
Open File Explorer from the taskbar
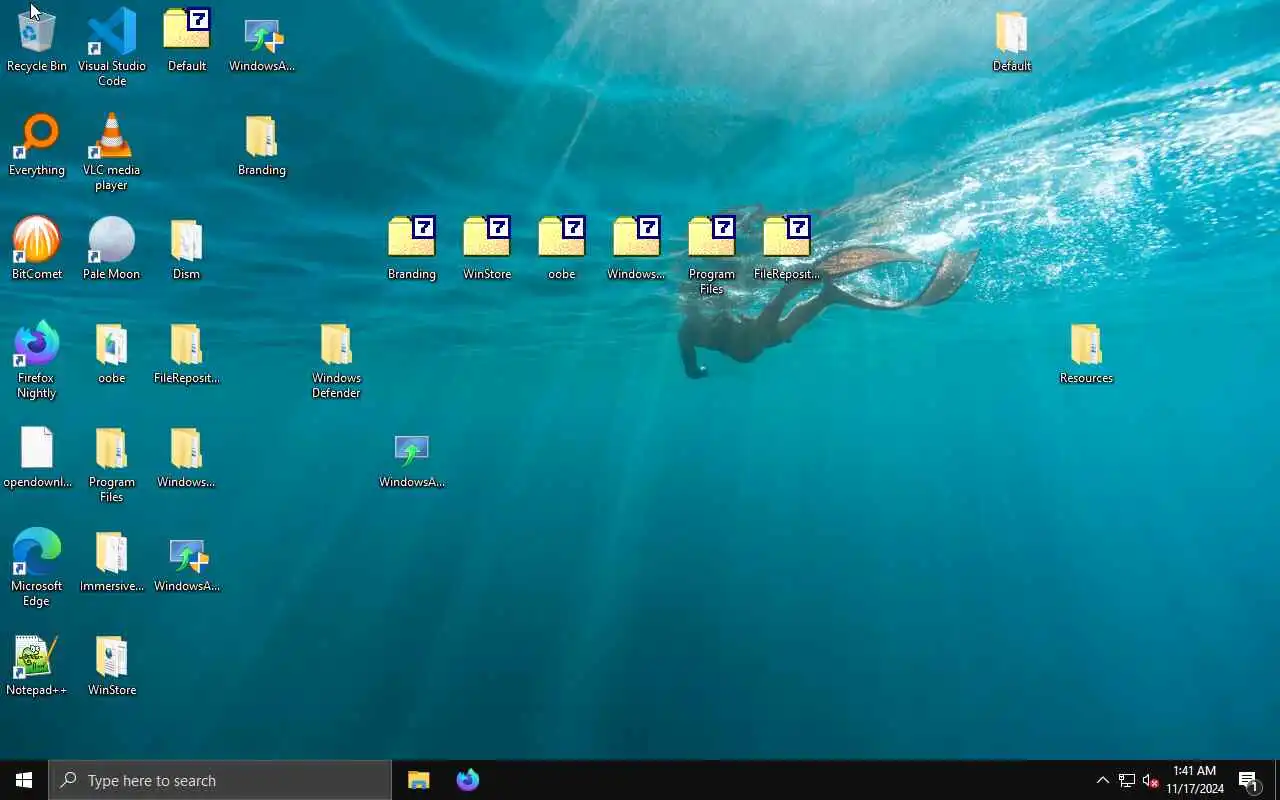[418, 780]
